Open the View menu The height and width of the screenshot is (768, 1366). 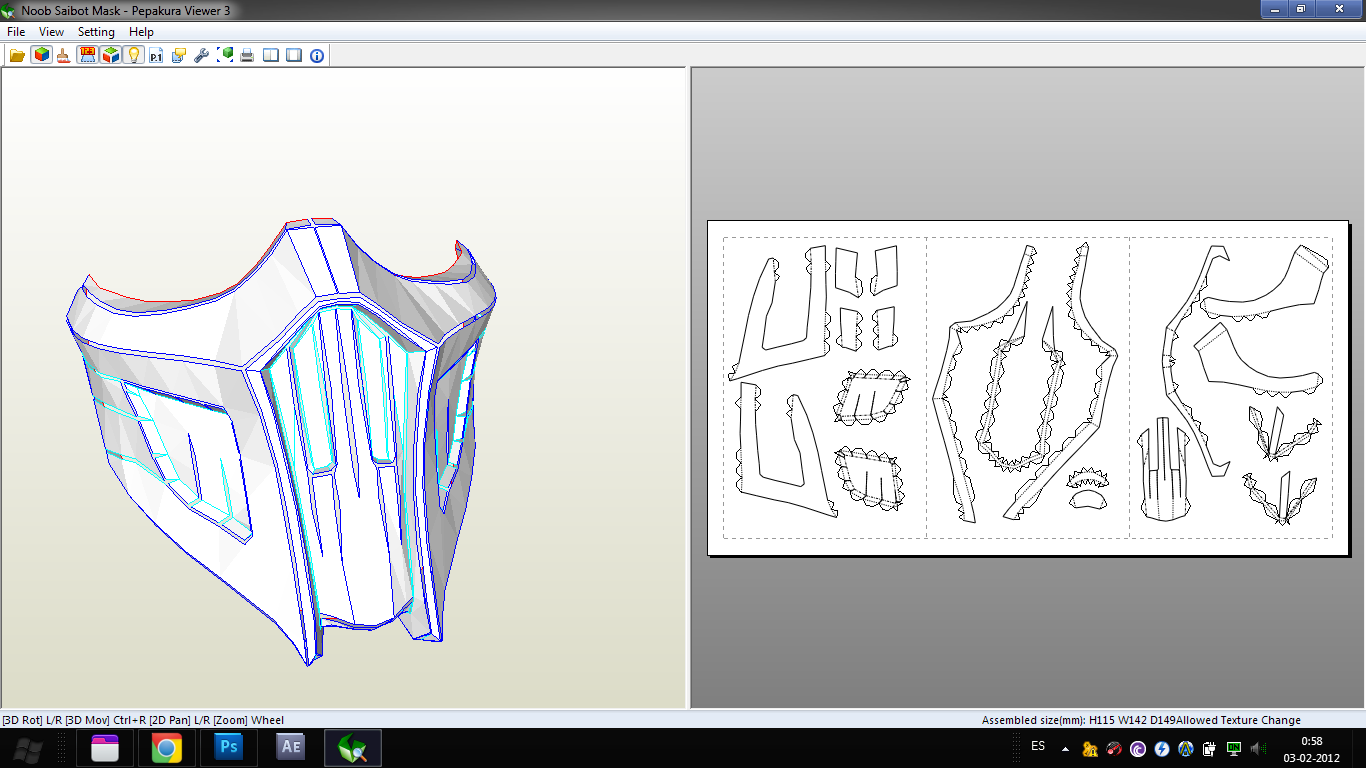pyautogui.click(x=51, y=32)
